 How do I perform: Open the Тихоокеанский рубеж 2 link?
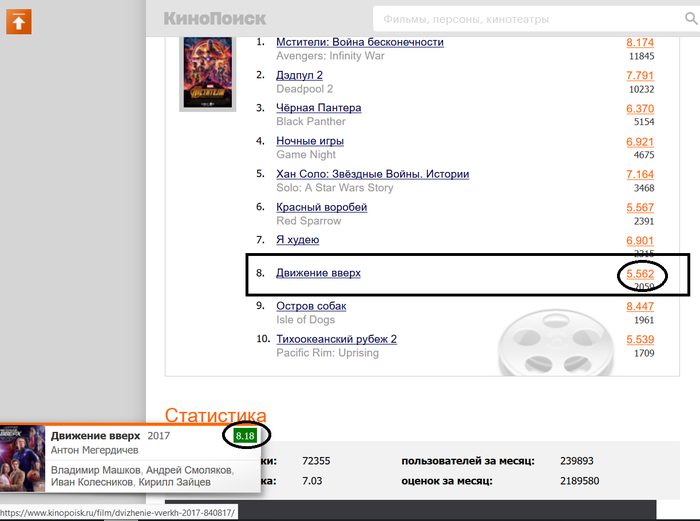pyautogui.click(x=337, y=339)
